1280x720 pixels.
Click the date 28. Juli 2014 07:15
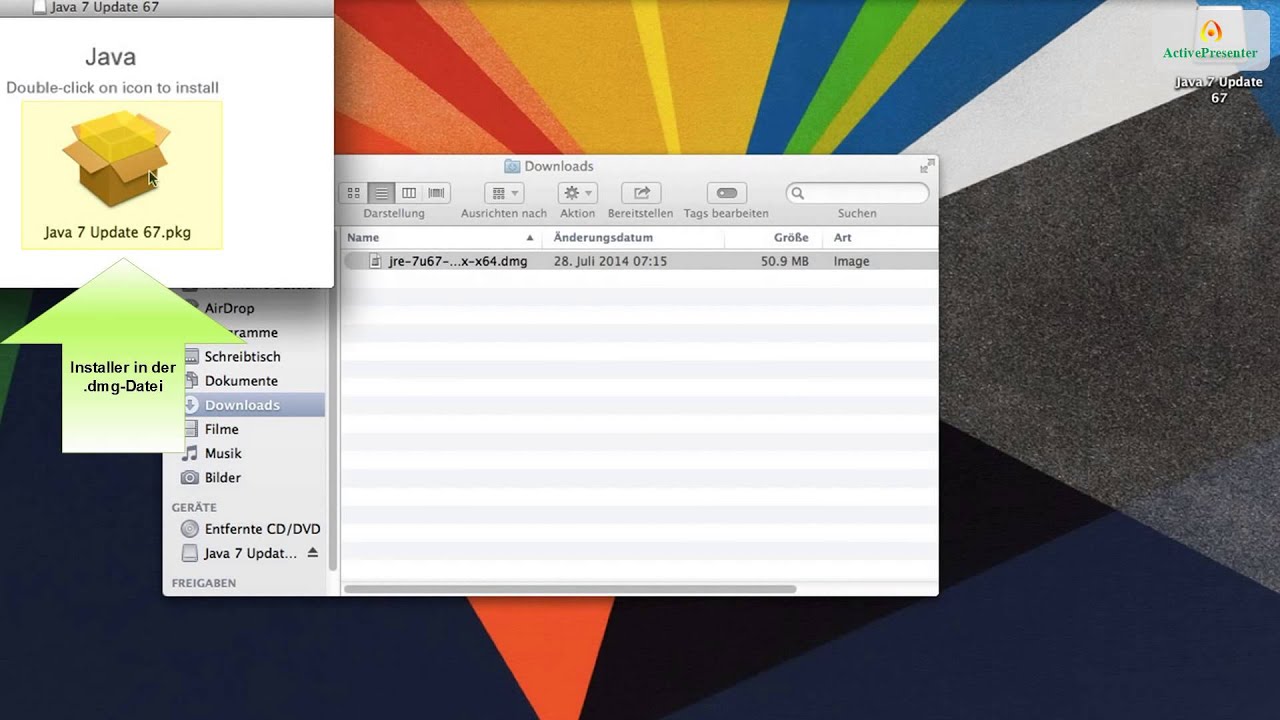click(x=610, y=261)
